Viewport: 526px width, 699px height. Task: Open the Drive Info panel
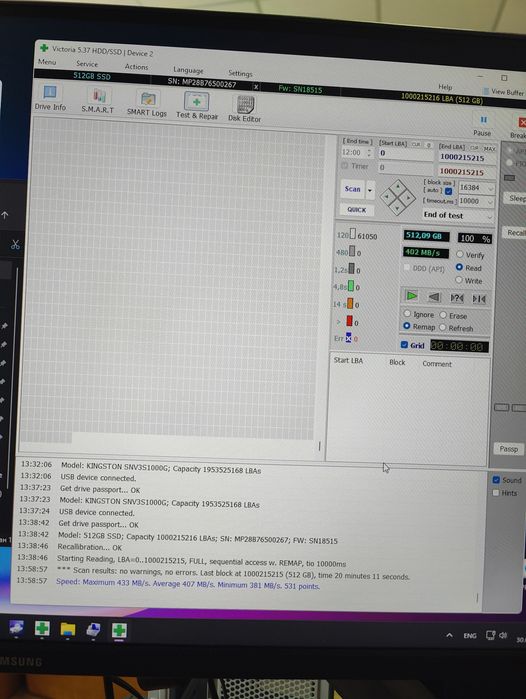(x=50, y=98)
